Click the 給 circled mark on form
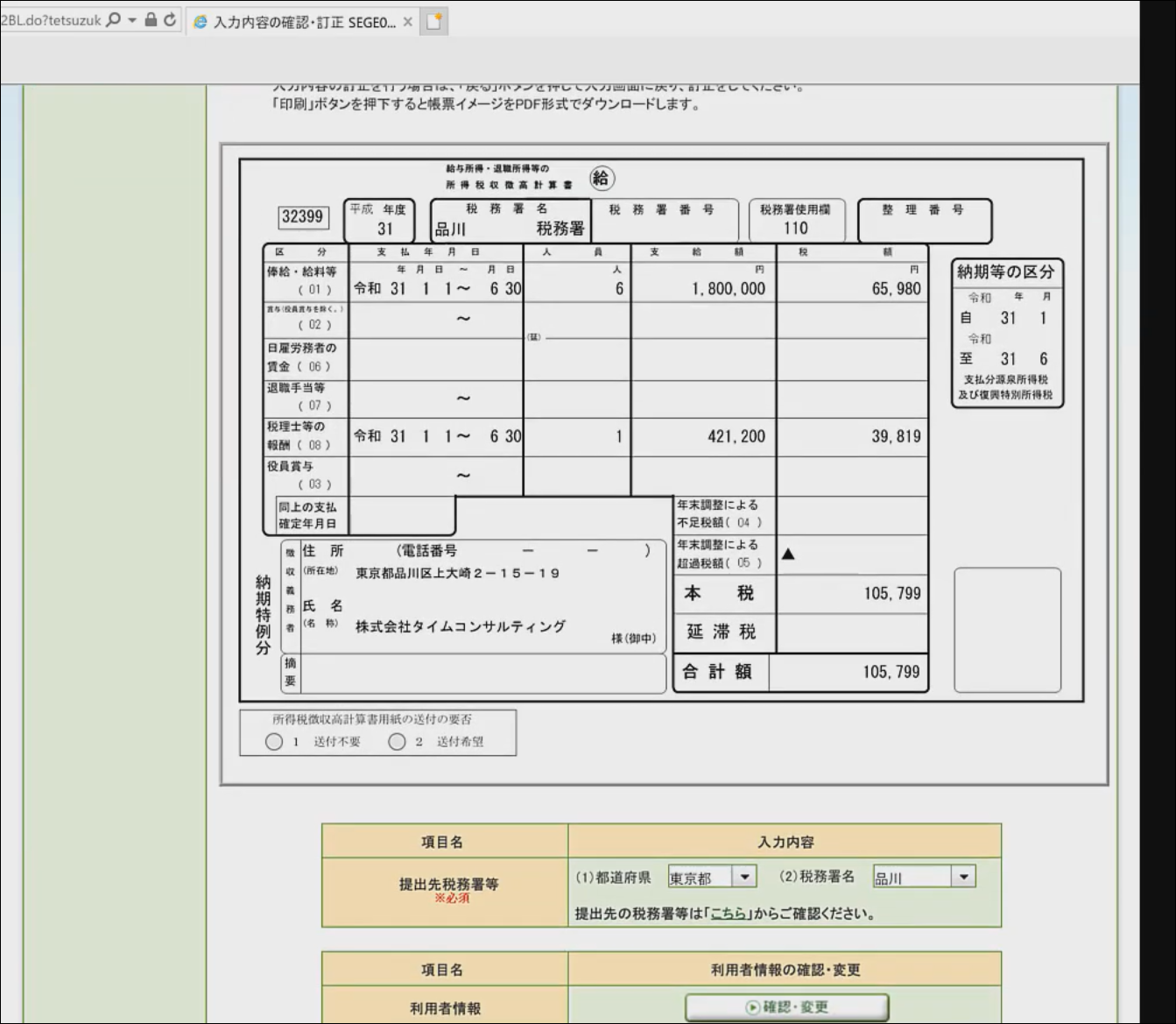Image resolution: width=1176 pixels, height=1024 pixels. (x=601, y=179)
